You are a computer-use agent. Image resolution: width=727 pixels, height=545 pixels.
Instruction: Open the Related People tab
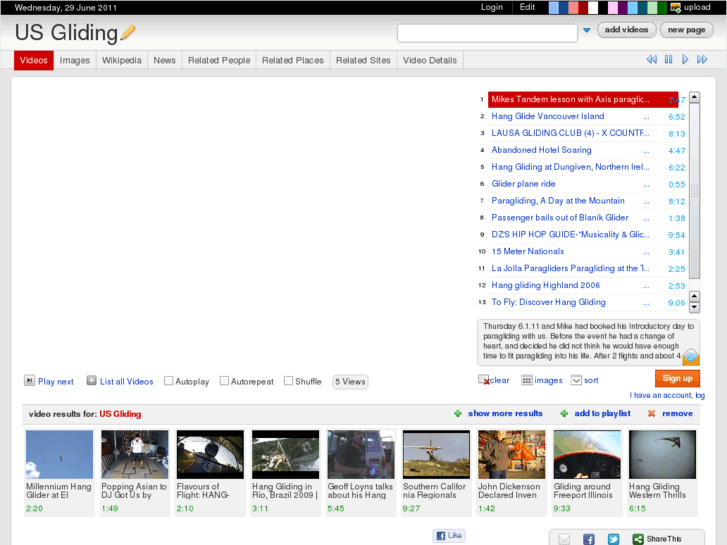coord(219,60)
